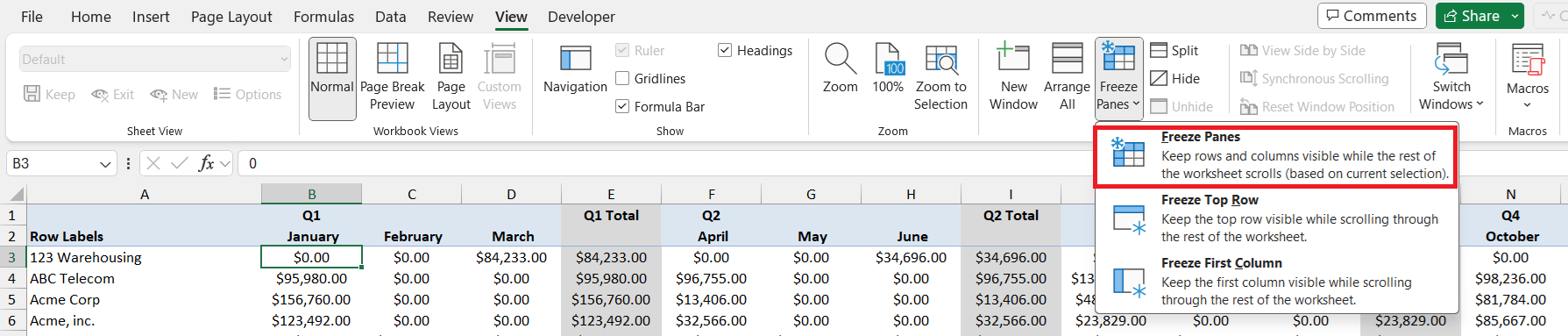Arrange All open windows
This screenshot has width=1568, height=336.
[x=1067, y=78]
